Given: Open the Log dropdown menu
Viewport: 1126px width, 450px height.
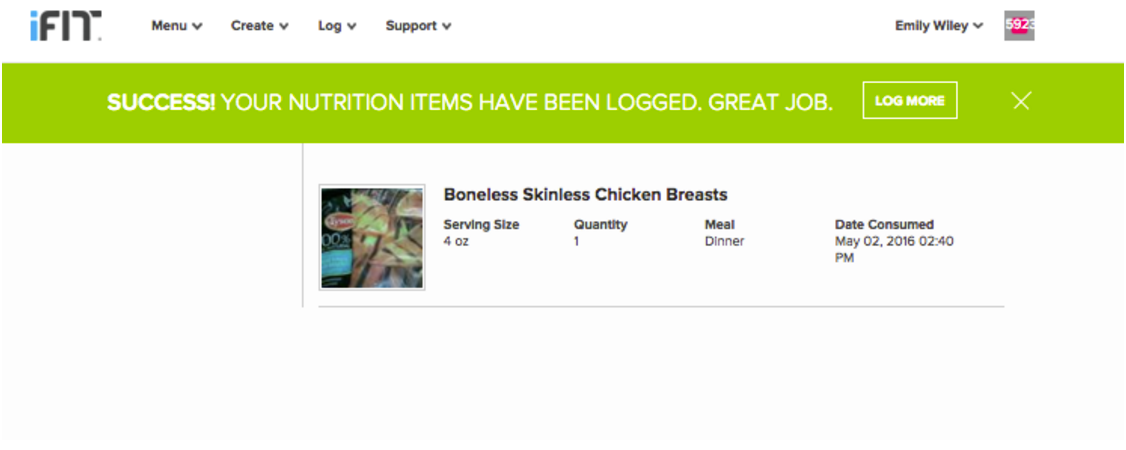Looking at the screenshot, I should (337, 26).
